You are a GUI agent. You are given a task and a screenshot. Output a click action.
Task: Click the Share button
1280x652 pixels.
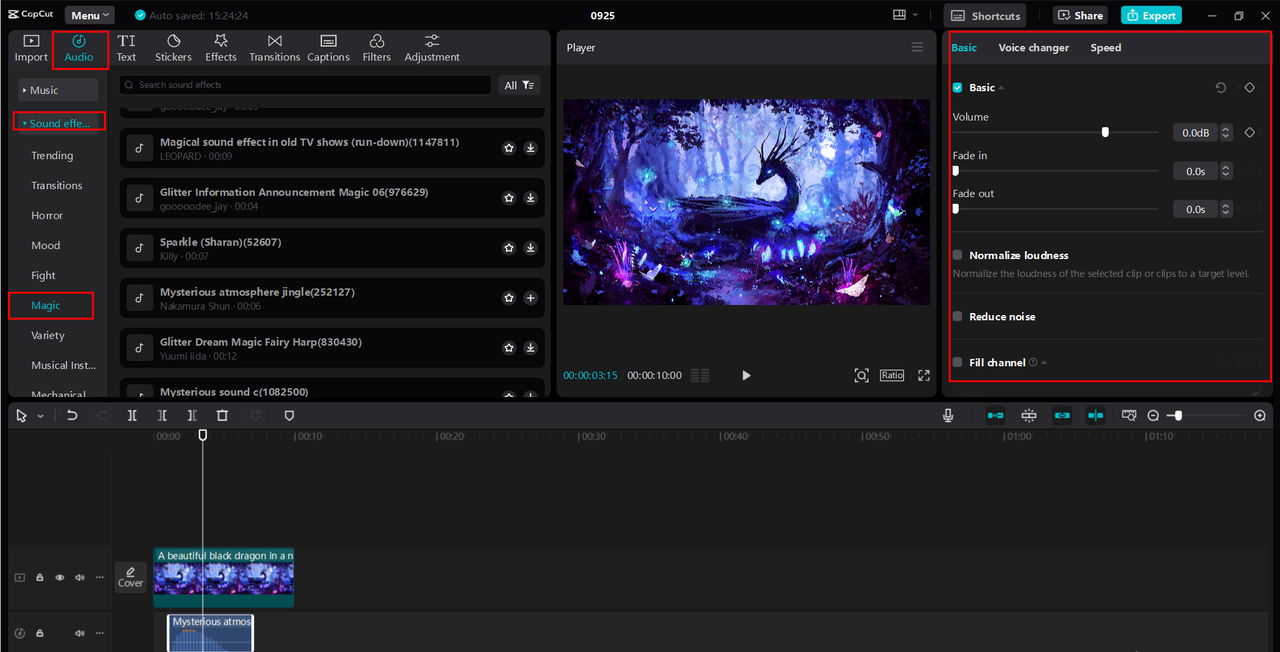pos(1079,15)
